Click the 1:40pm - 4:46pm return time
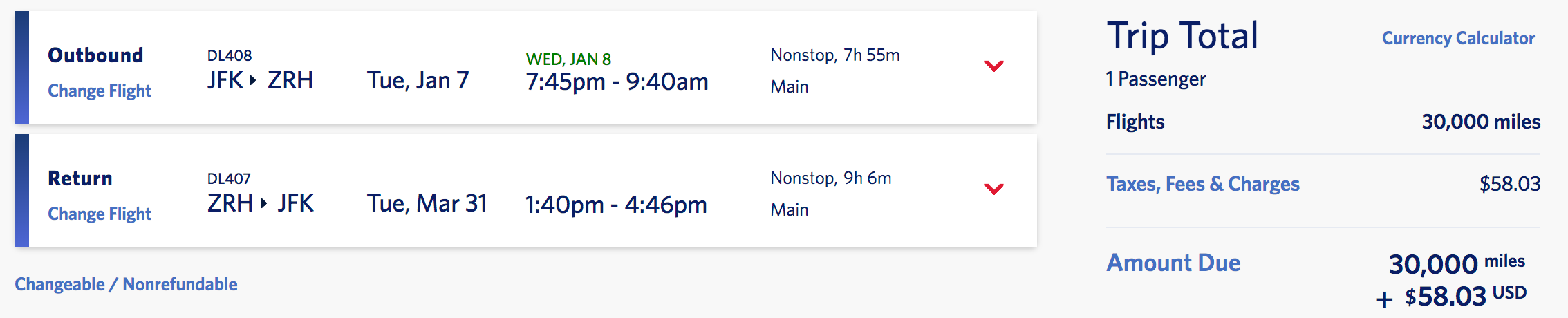Image resolution: width=1568 pixels, height=318 pixels. [x=616, y=205]
